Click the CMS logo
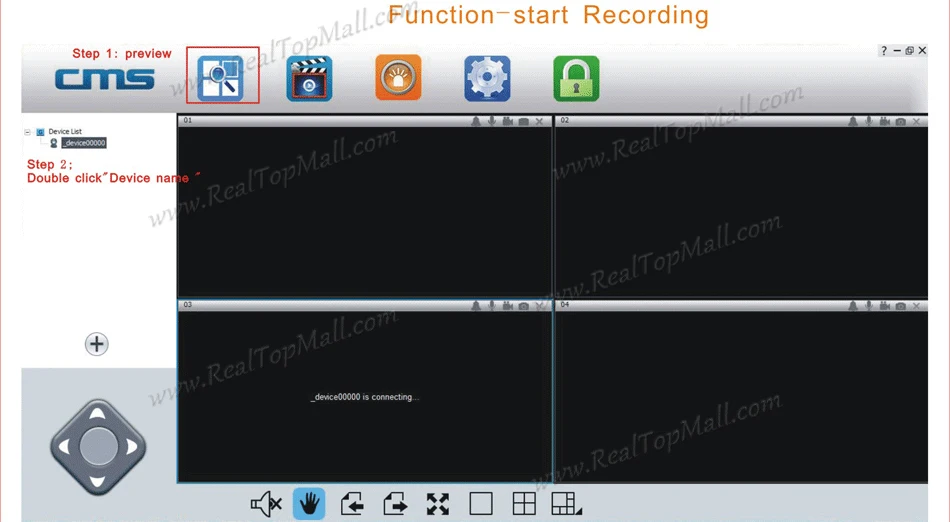This screenshot has height=522, width=950. click(105, 79)
